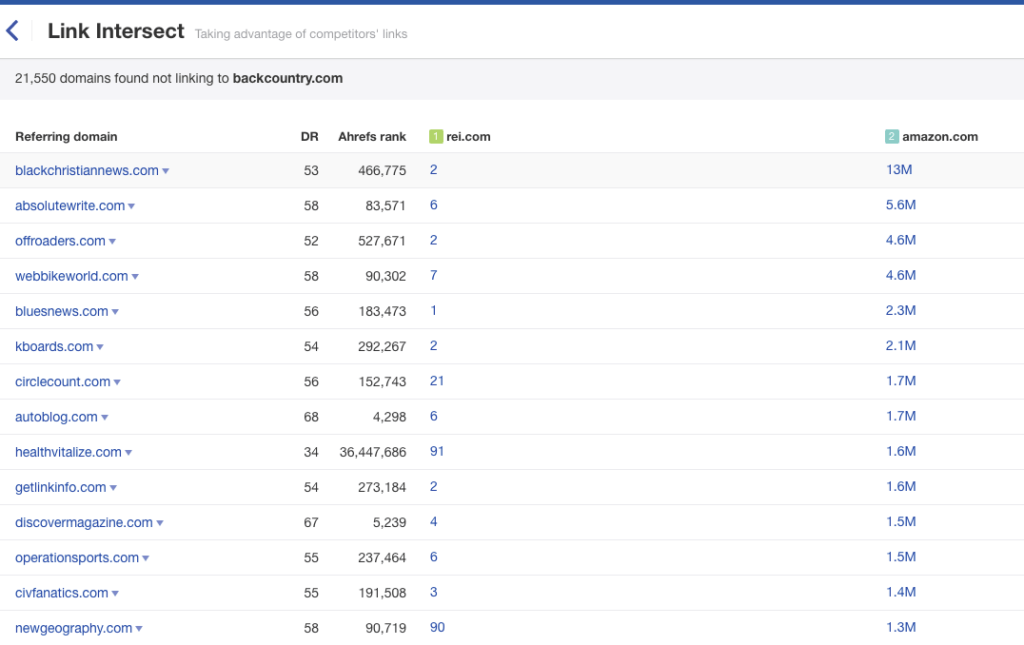Click the green number 1 badge beside rei.com
This screenshot has width=1024, height=645.
436,136
